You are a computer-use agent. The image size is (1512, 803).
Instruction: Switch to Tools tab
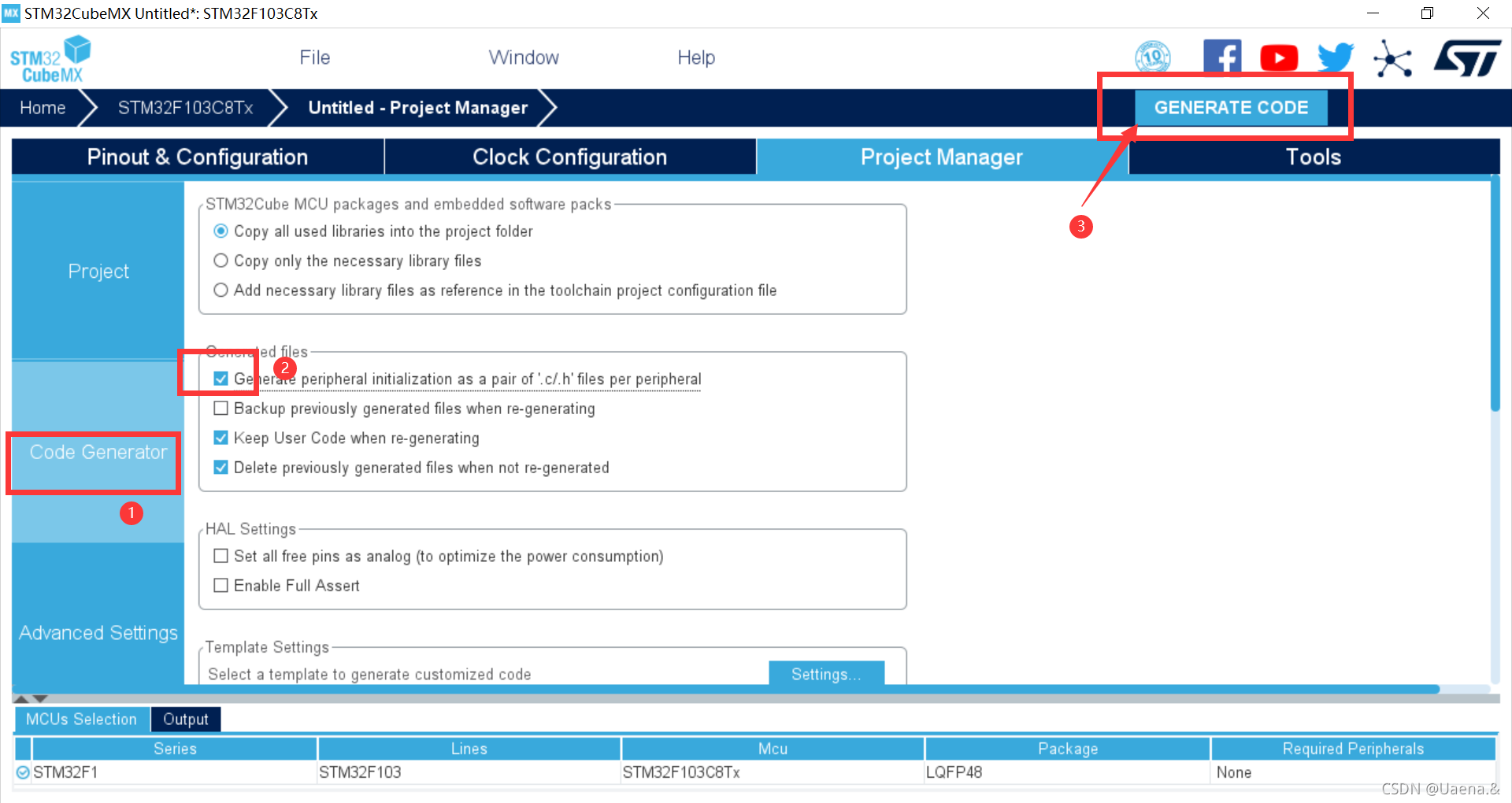[1314, 157]
